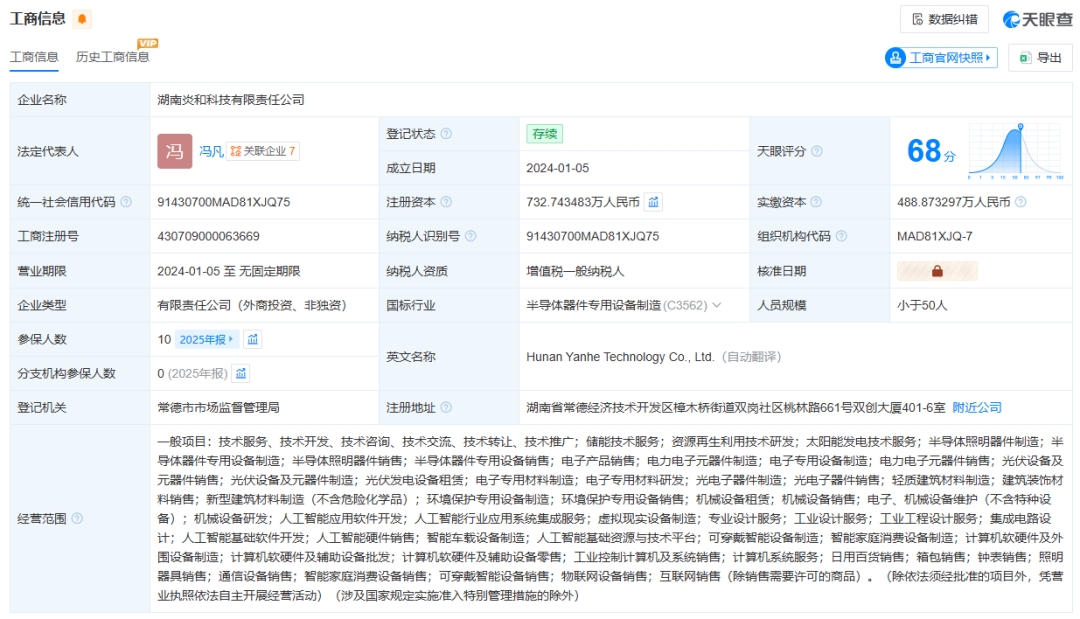View 关联企业 7 related companies tag
The width and height of the screenshot is (1080, 619).
pos(263,151)
